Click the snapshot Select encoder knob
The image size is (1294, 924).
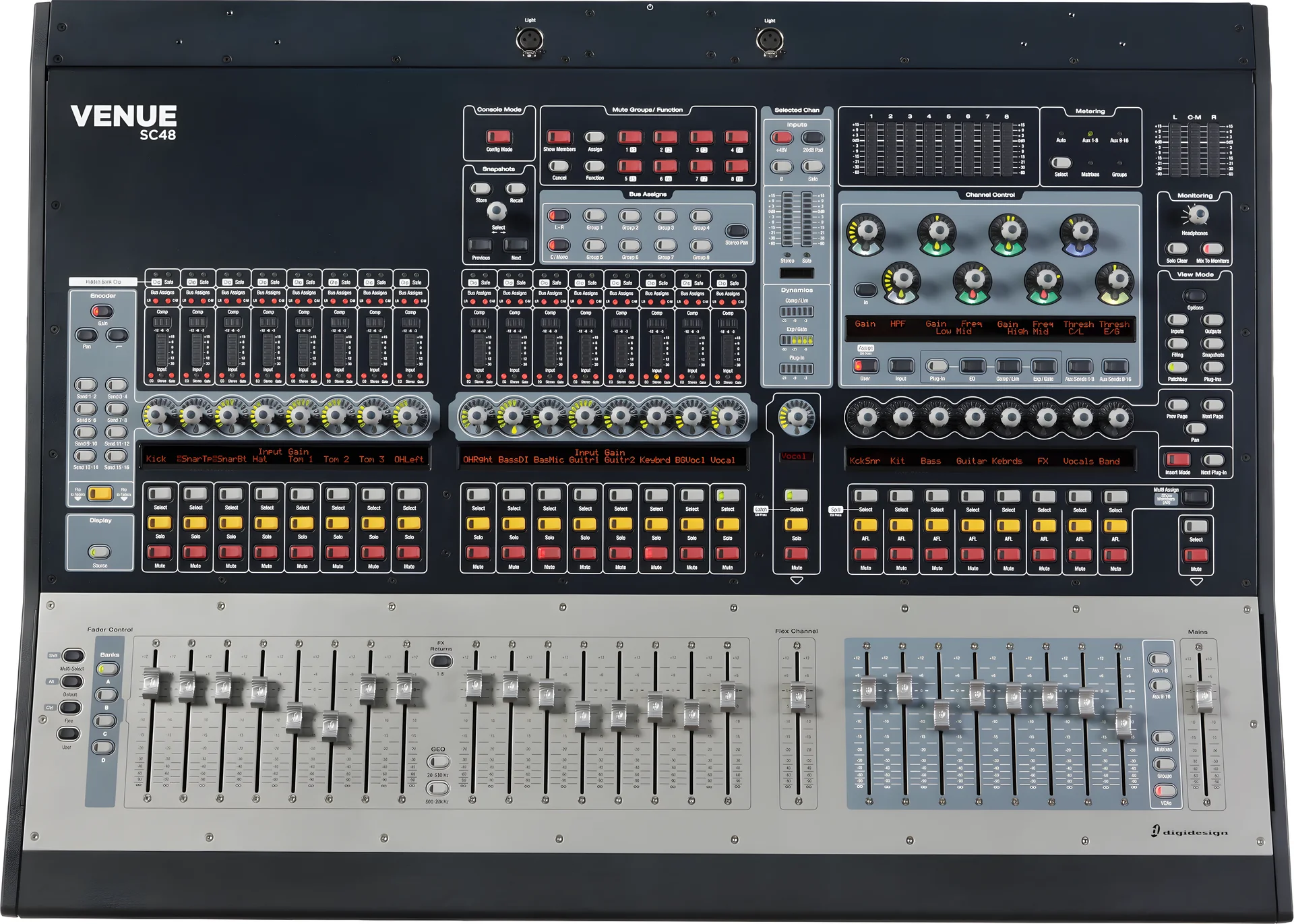497,211
